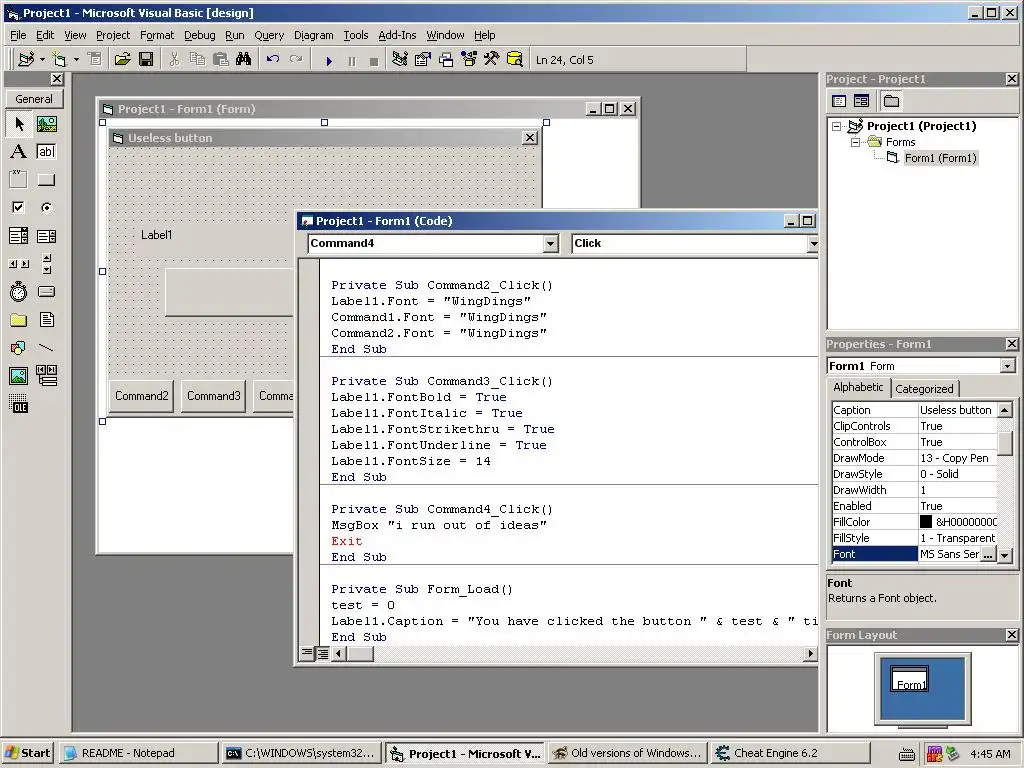
Task: Open Add Project dropdown arrow in toolbar
Action: 42,60
